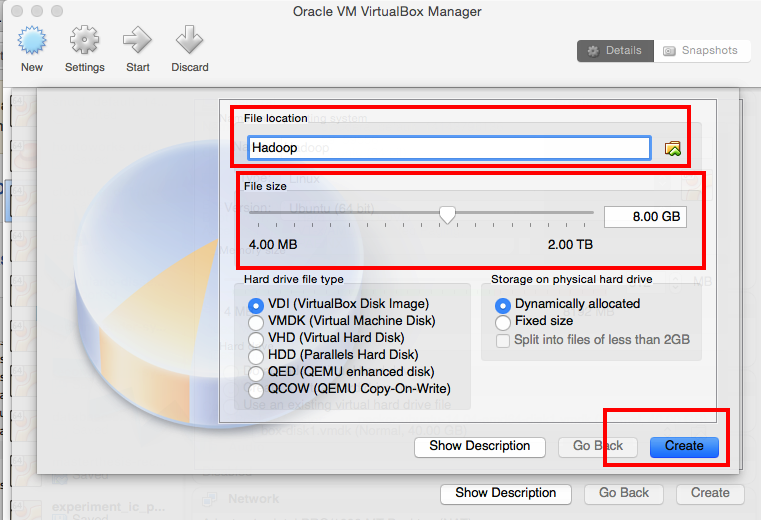This screenshot has height=520, width=761.
Task: Click the Hadoop file location field
Action: [449, 148]
